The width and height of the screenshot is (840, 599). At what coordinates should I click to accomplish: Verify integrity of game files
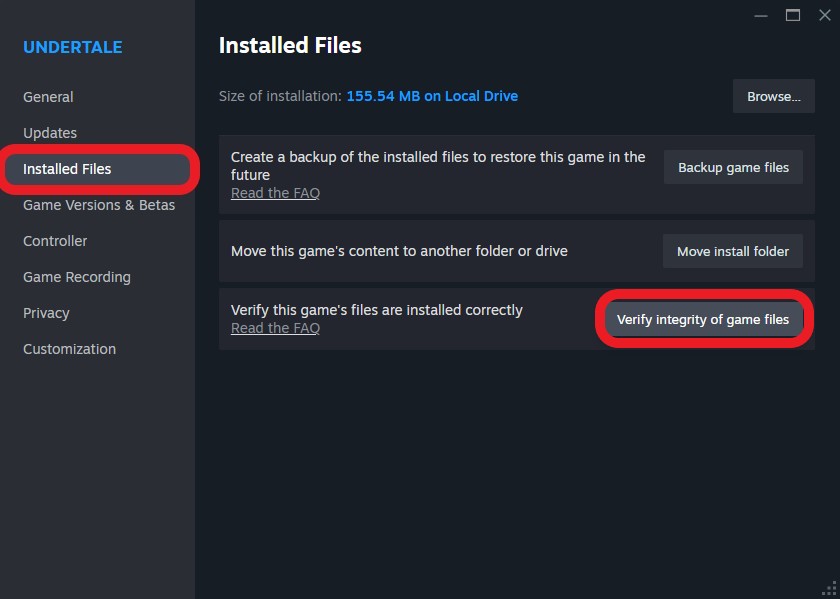703,319
